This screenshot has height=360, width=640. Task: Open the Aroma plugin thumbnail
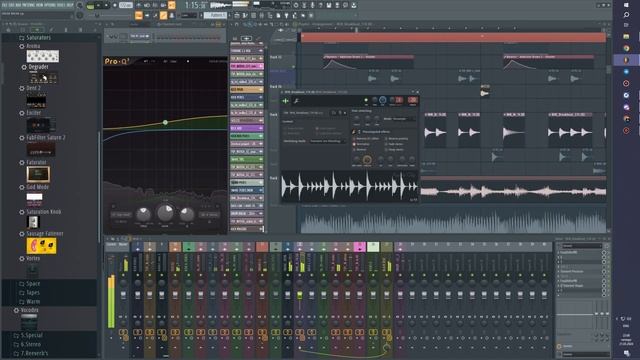pyautogui.click(x=42, y=56)
